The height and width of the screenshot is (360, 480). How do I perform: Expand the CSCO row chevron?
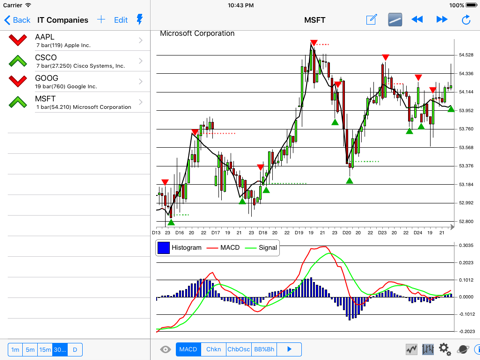coord(141,61)
